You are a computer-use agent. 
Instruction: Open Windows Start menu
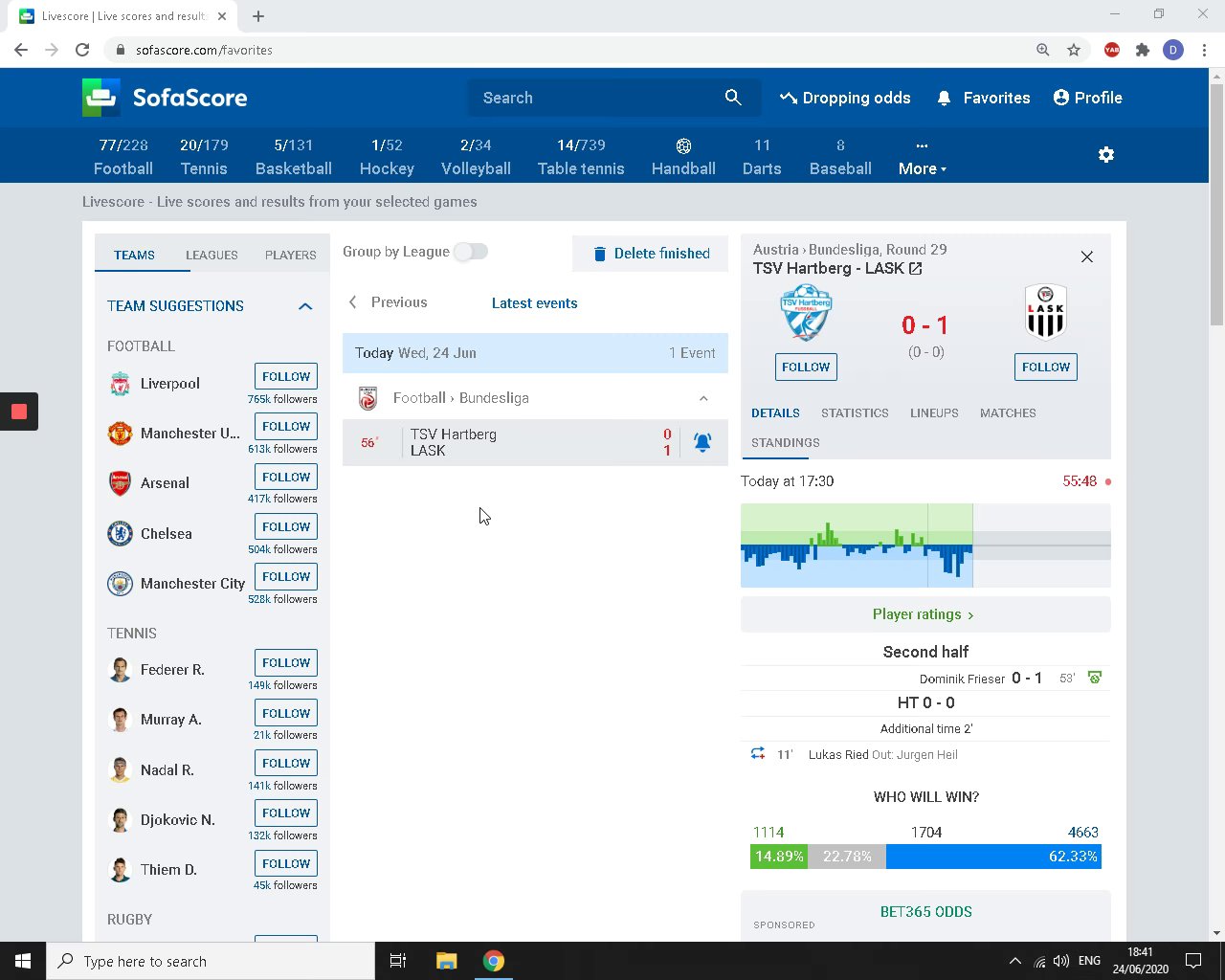click(x=23, y=961)
